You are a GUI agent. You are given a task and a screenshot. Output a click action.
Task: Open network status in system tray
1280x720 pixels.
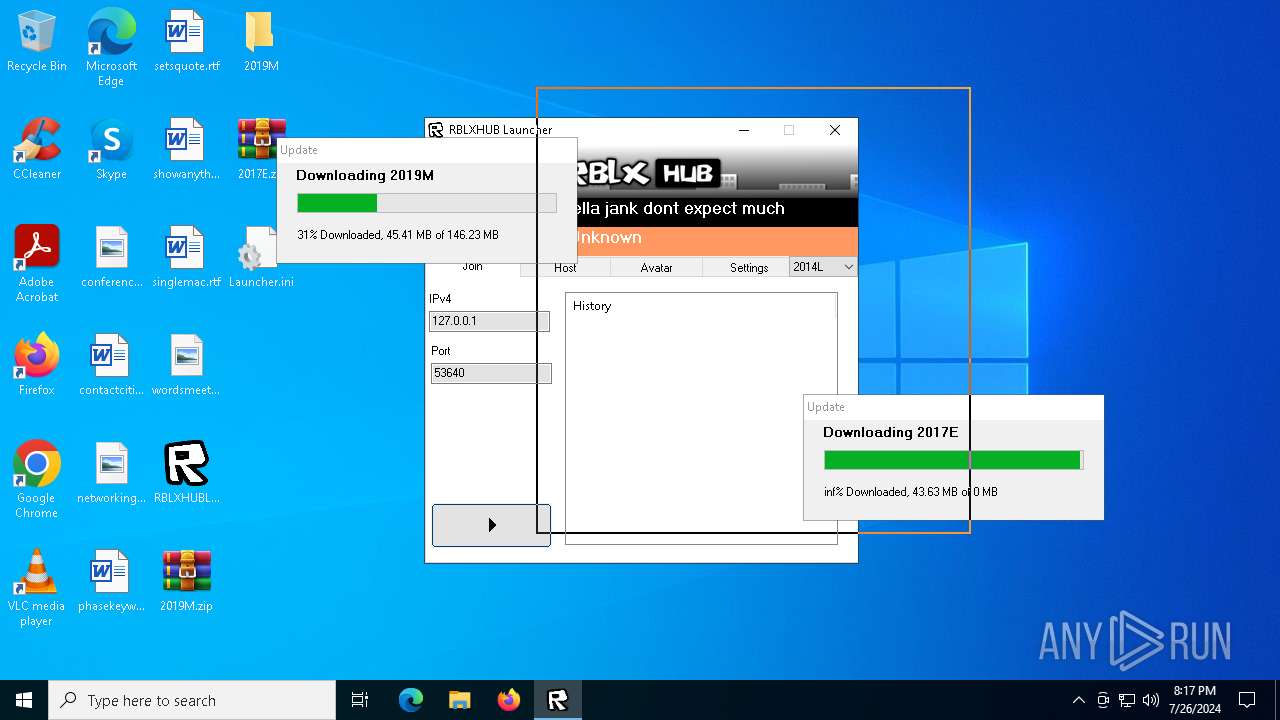click(x=1127, y=700)
